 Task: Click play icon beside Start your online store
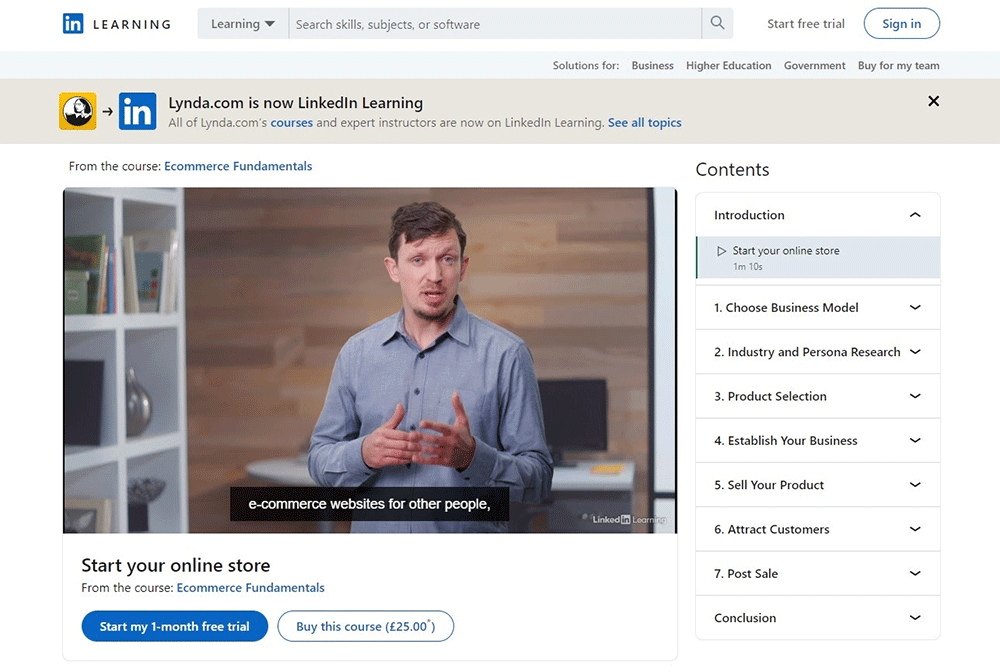click(722, 252)
